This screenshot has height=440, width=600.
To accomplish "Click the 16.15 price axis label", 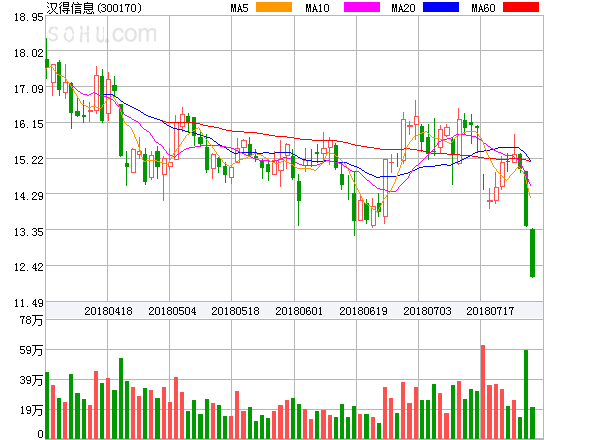I will 29,124.
